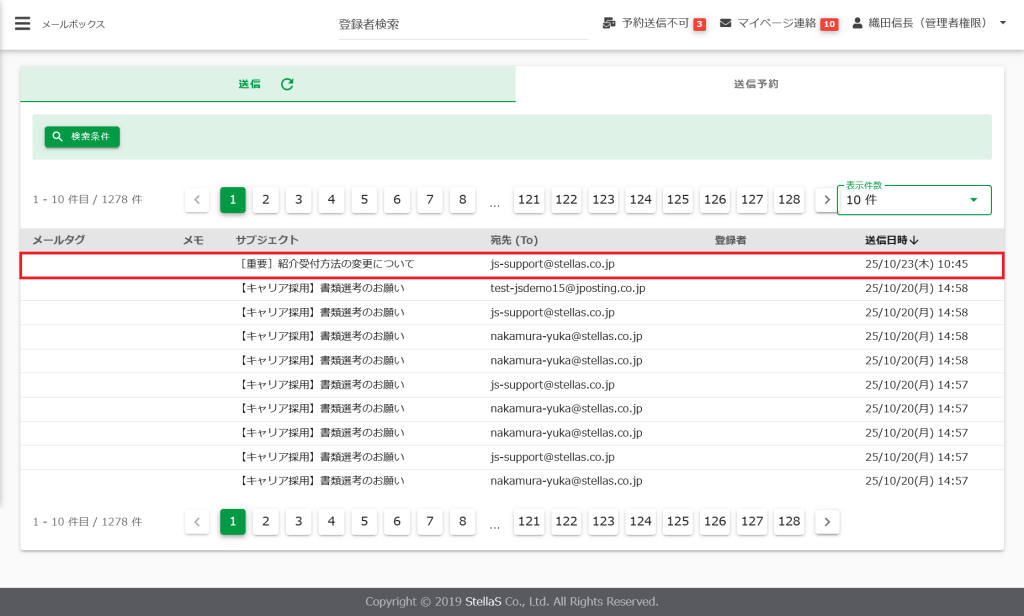Screen dimensions: 1024x616
Task: Click previous page chevron in top pagination
Action: [197, 200]
